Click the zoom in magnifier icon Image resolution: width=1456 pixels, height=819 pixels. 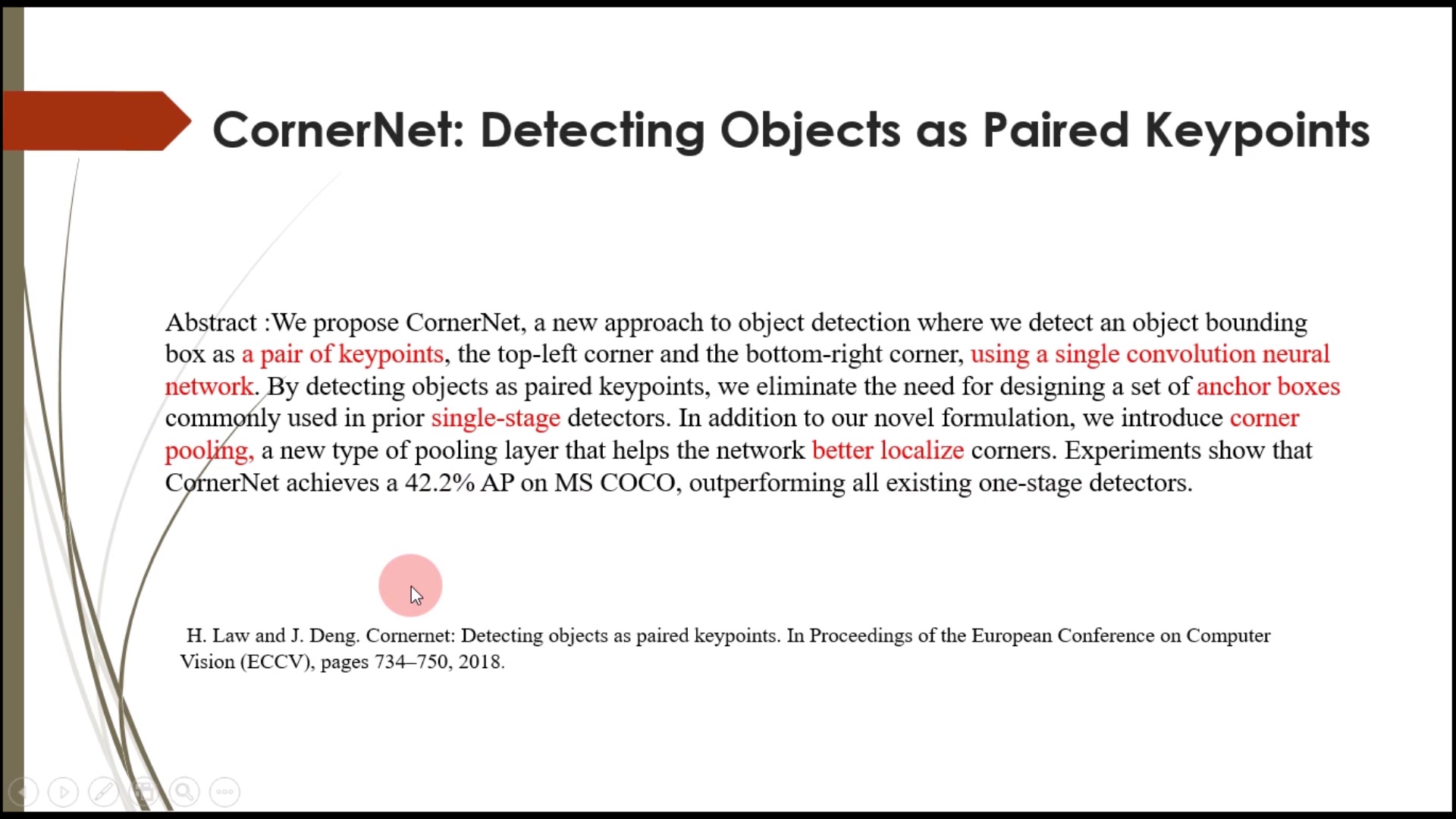[185, 791]
